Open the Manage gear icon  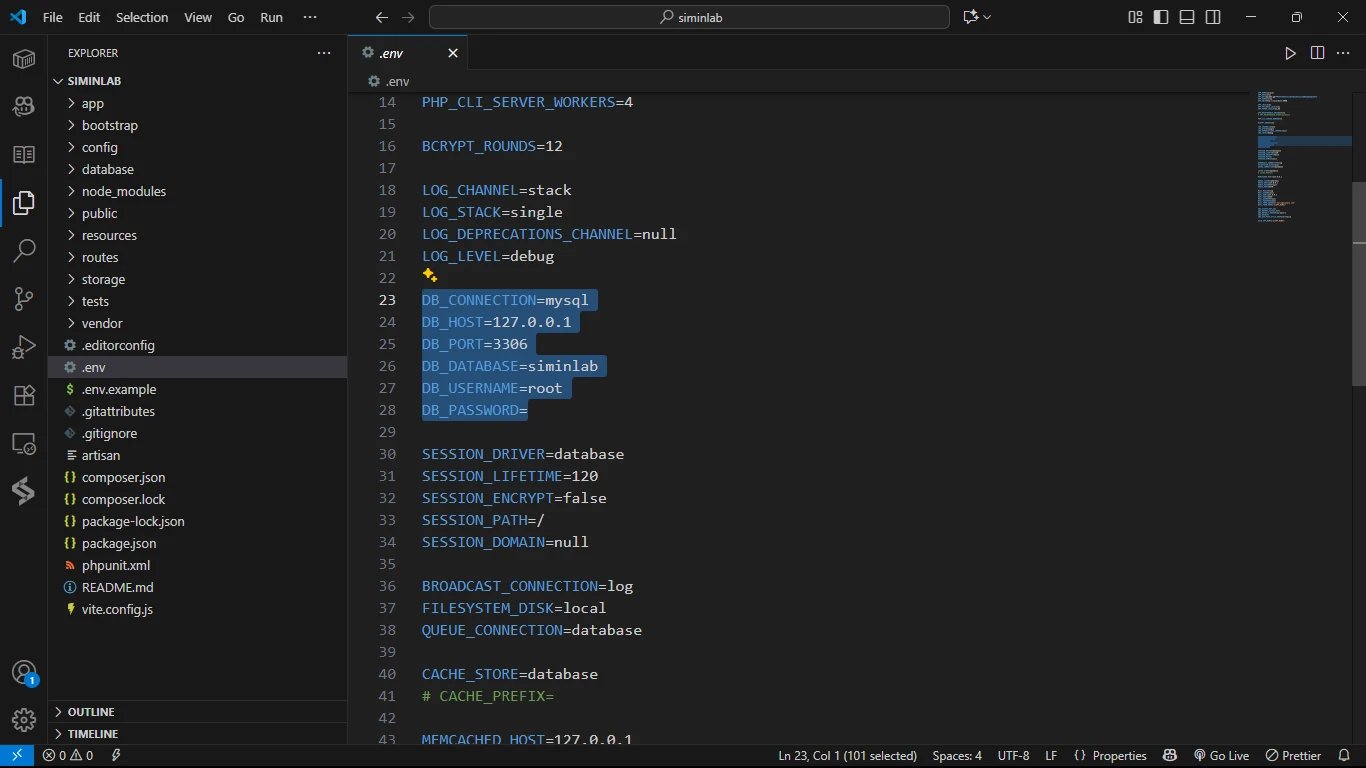(24, 719)
